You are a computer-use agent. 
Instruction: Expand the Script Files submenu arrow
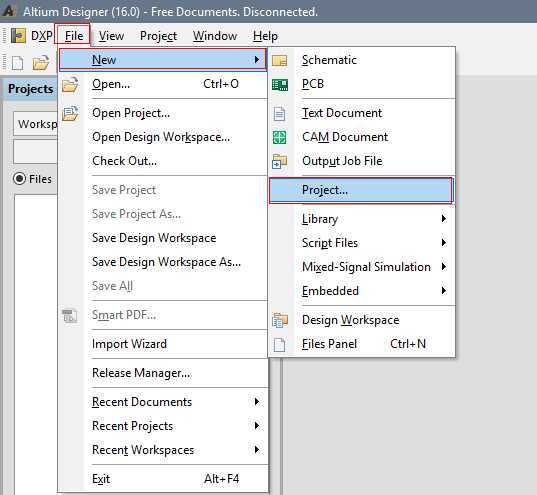(444, 243)
